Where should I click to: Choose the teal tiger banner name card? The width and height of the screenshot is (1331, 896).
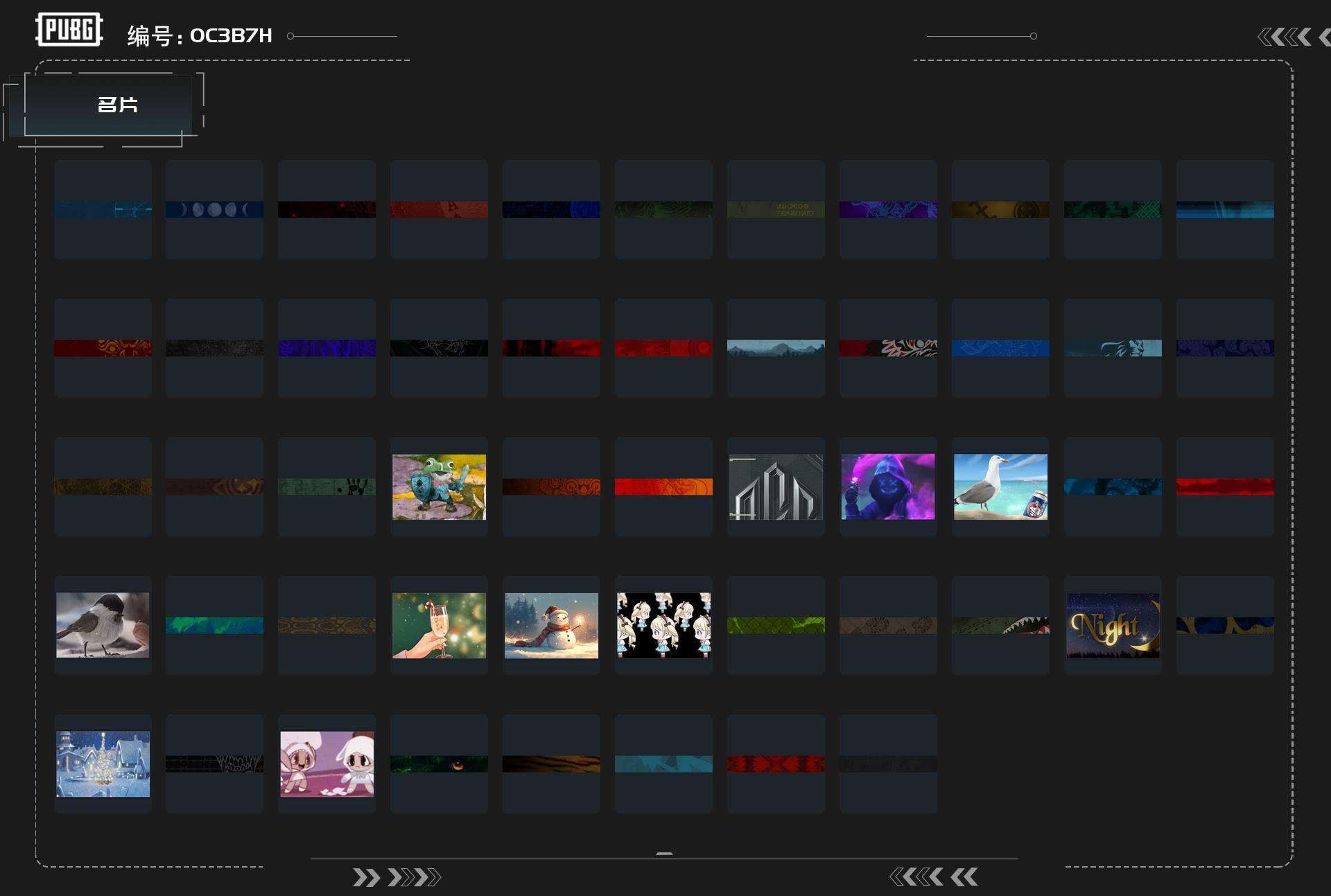point(1113,348)
